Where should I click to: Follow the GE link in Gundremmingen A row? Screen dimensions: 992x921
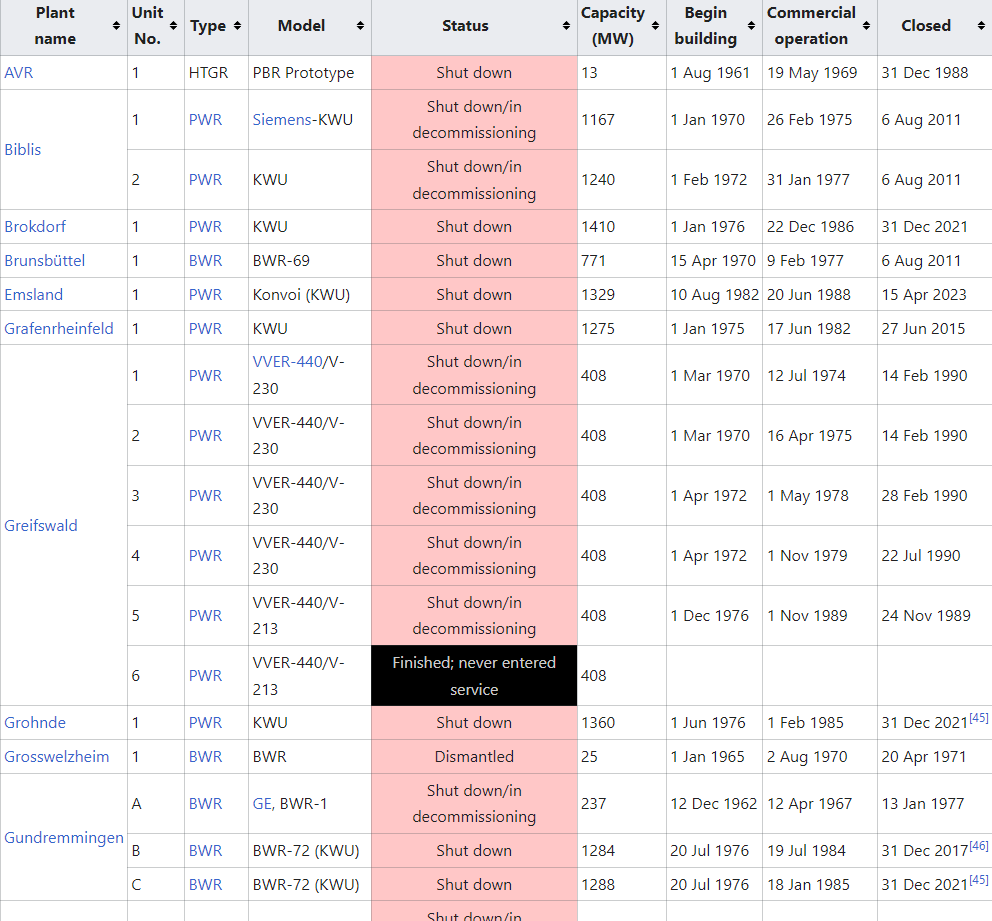[x=263, y=804]
